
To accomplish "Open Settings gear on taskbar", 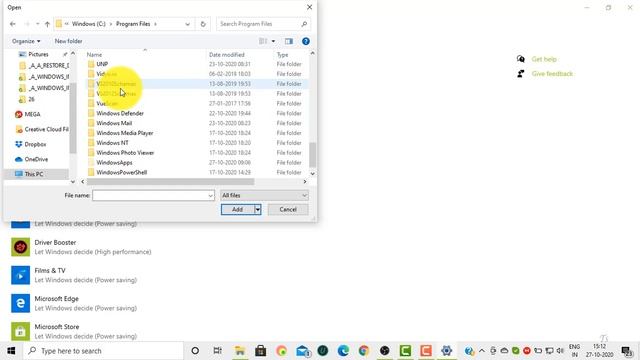I will 447,351.
